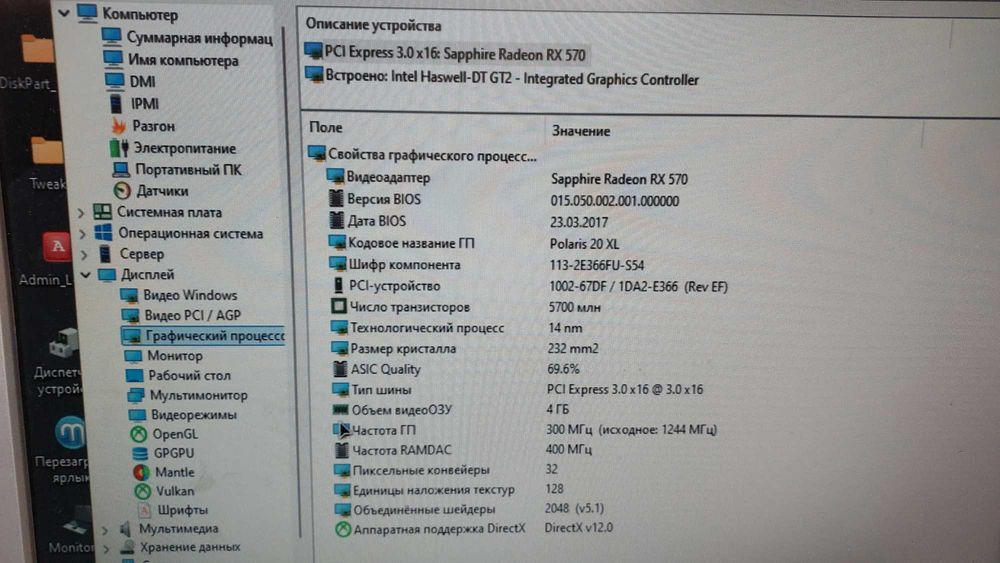The height and width of the screenshot is (563, 1000).
Task: Open the Видеорежимы tree item
Action: pyautogui.click(x=194, y=414)
